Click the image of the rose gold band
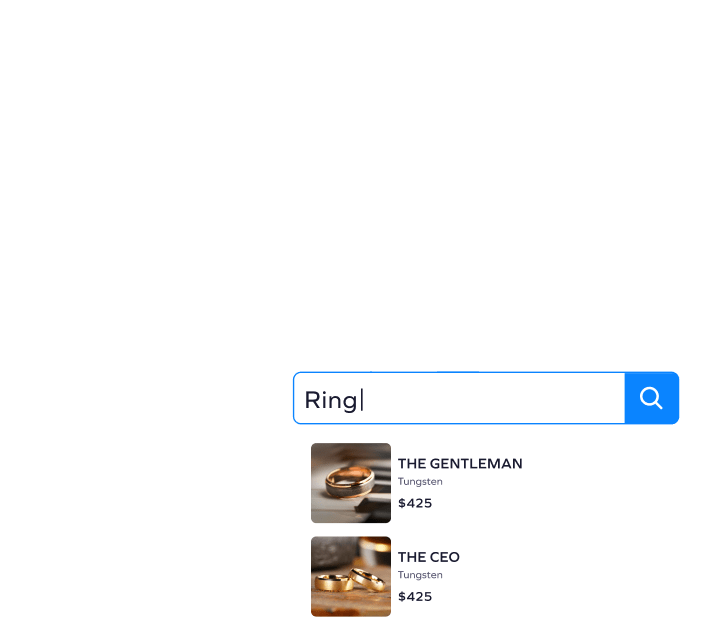The width and height of the screenshot is (722, 630). pos(351,483)
